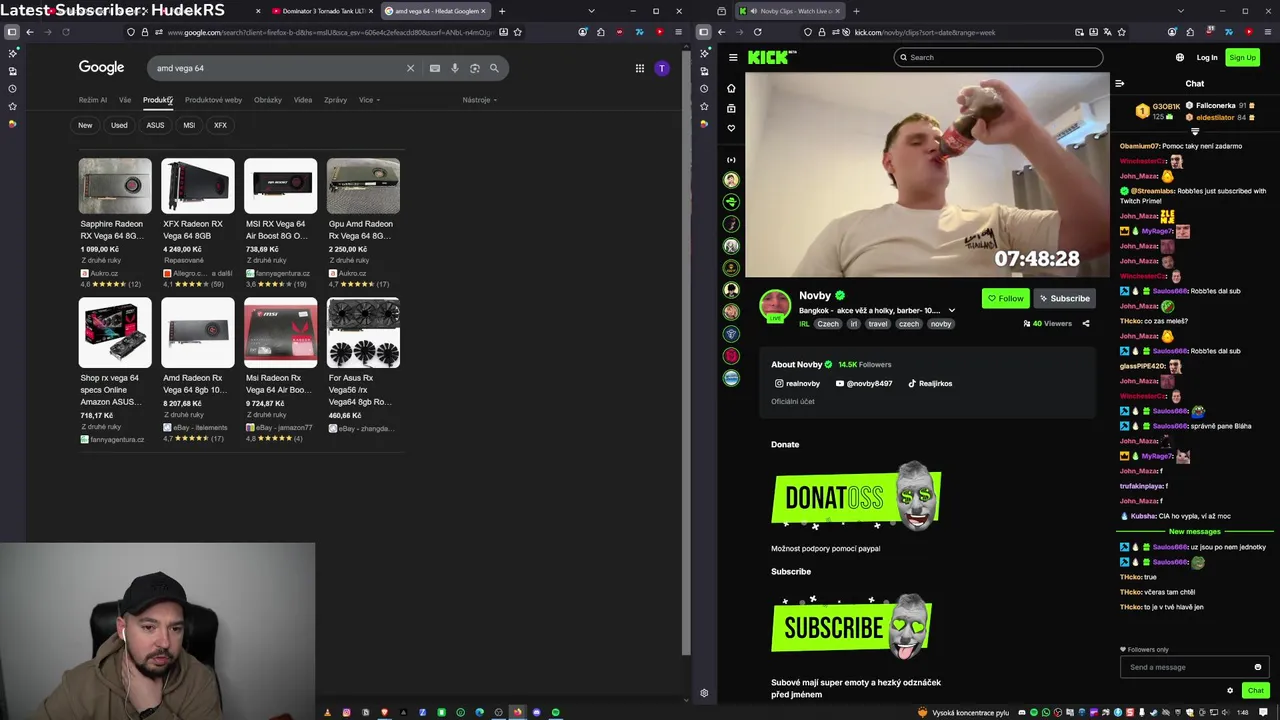Open the realnovby Instagram link
The width and height of the screenshot is (1280, 720).
tap(797, 383)
